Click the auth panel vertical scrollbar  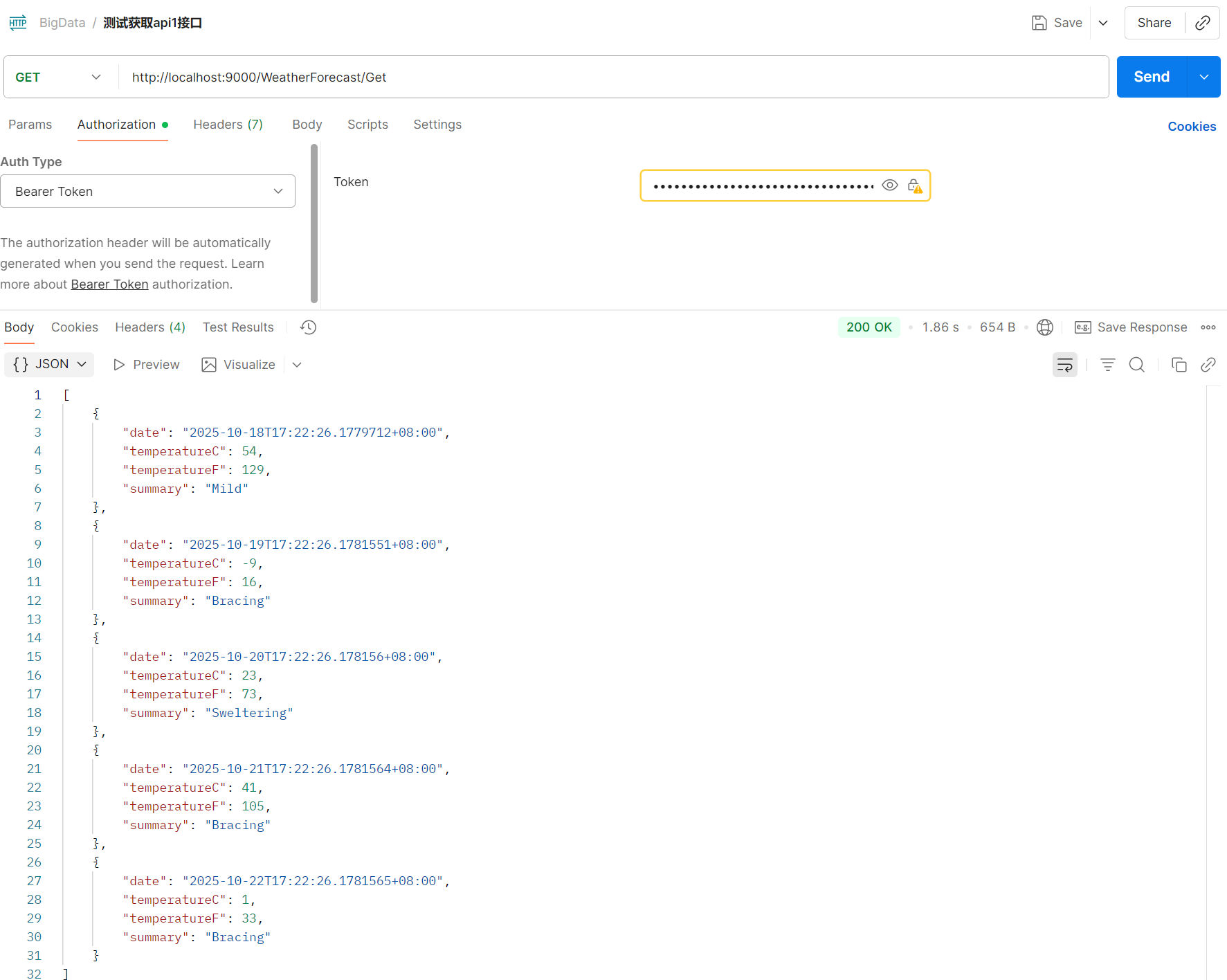pyautogui.click(x=314, y=223)
